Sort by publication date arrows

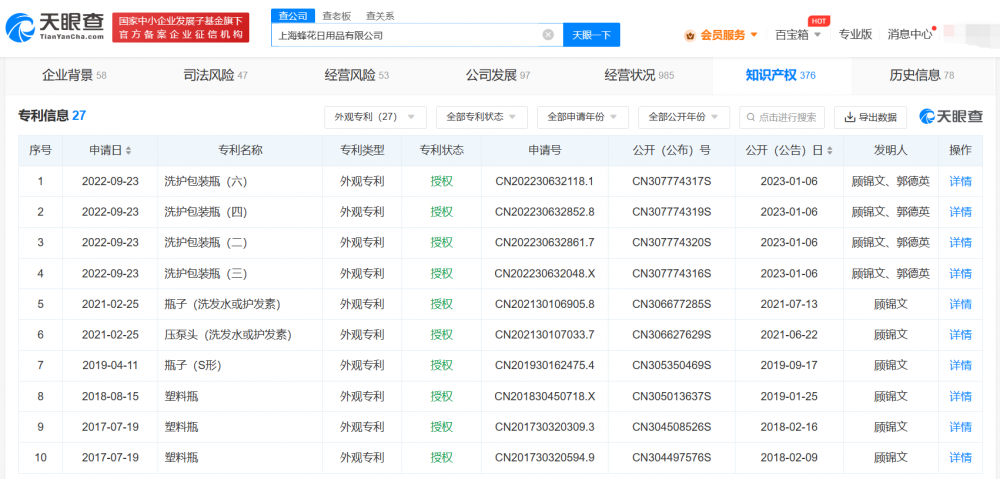829,151
